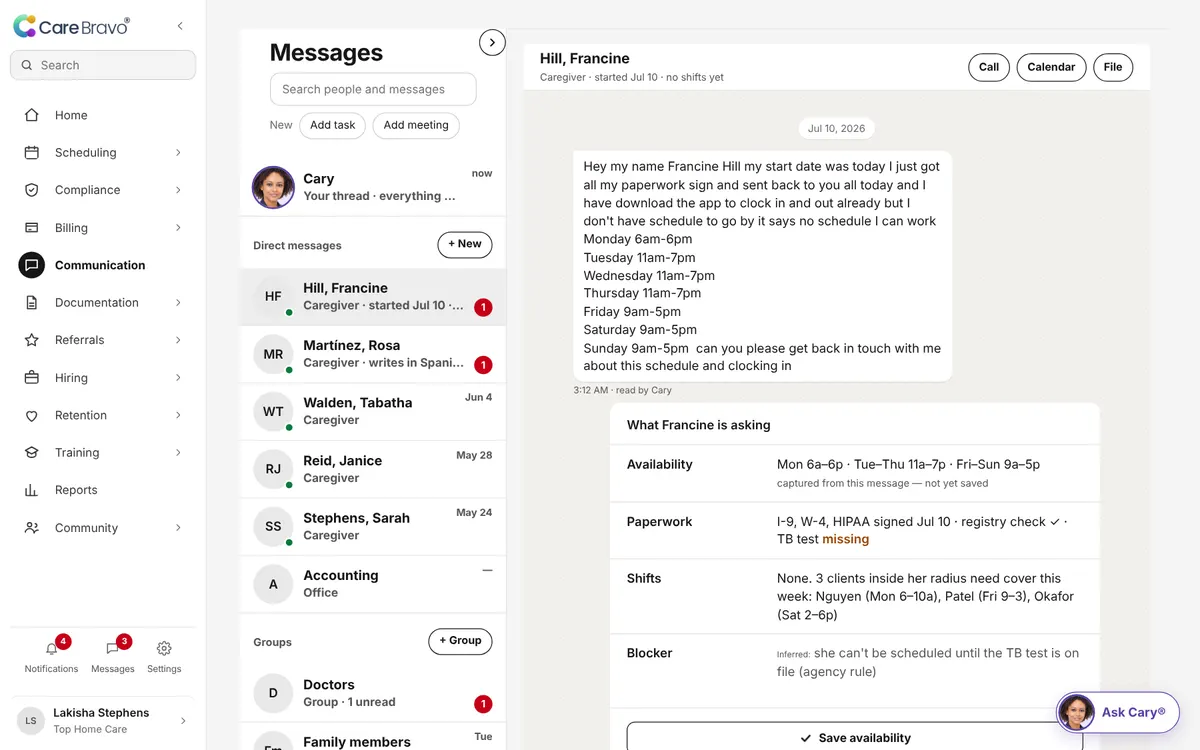Click the Compliance shield icon
The image size is (1200, 750).
pyautogui.click(x=32, y=190)
